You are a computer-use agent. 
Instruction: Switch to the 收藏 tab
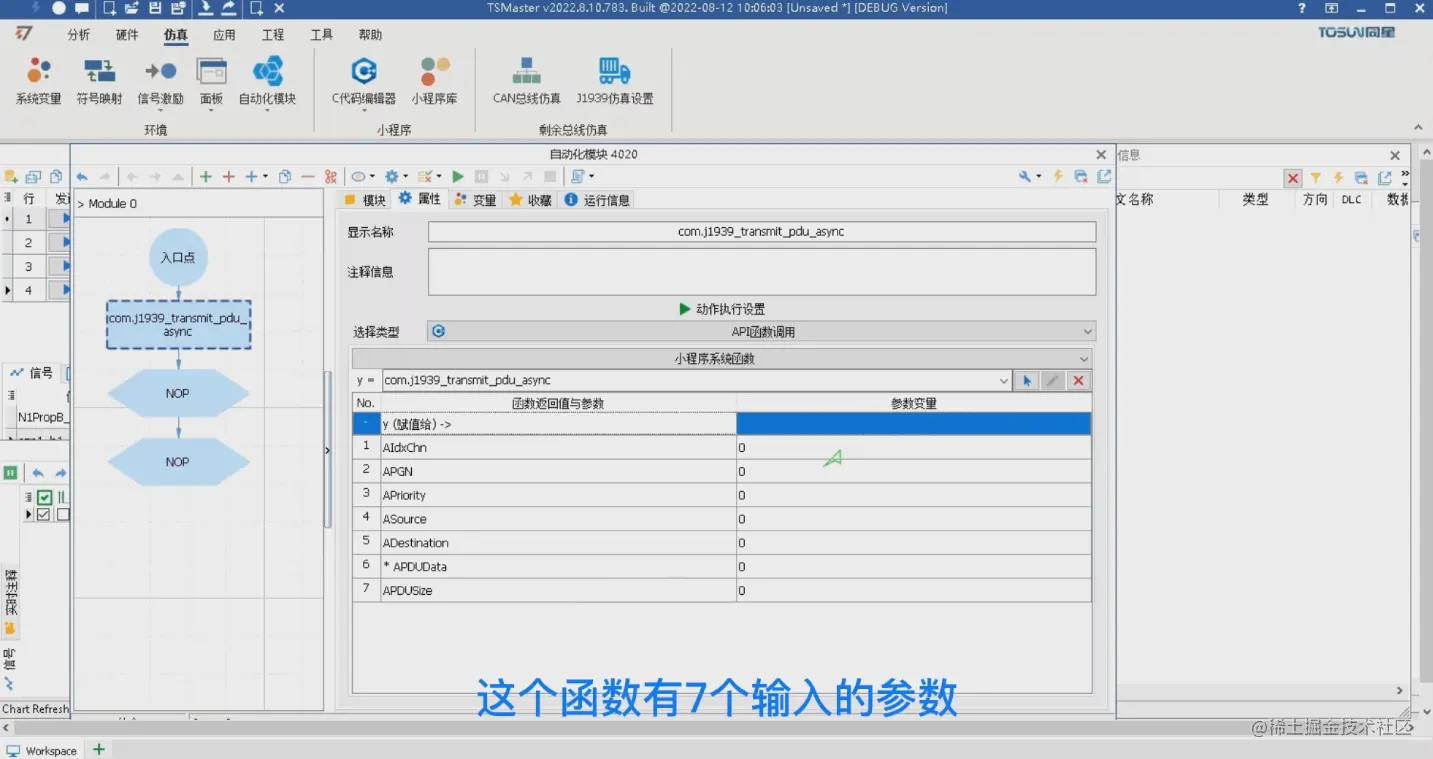tap(530, 200)
